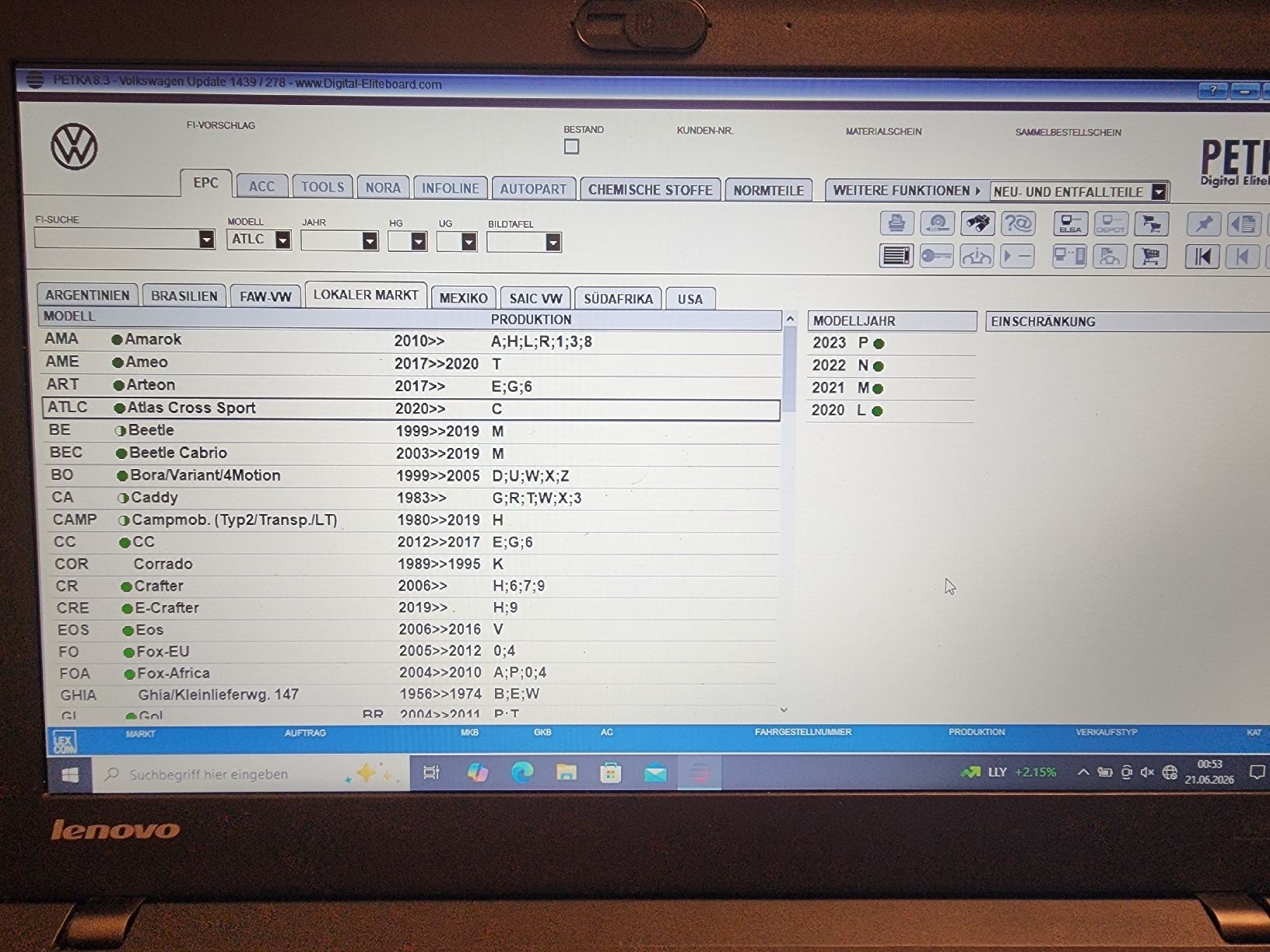
Task: Switch to the INFOLINE tab
Action: point(451,188)
